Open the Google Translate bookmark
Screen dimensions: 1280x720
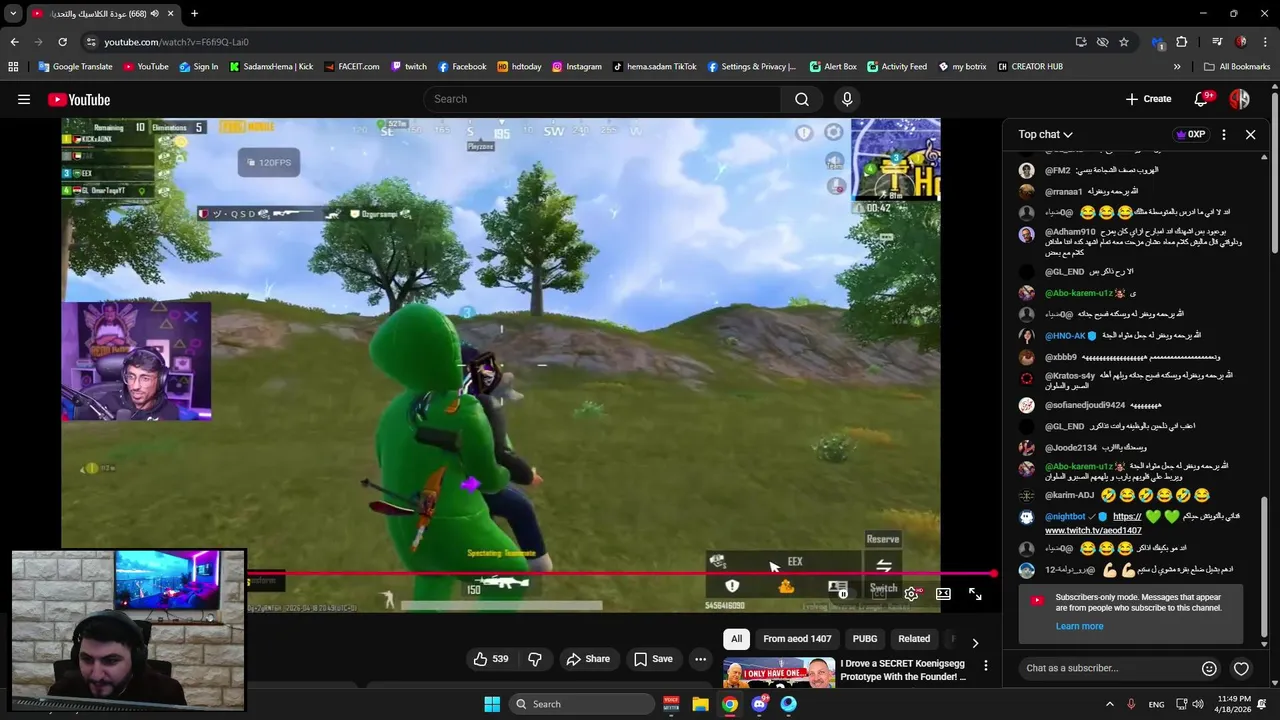point(75,67)
